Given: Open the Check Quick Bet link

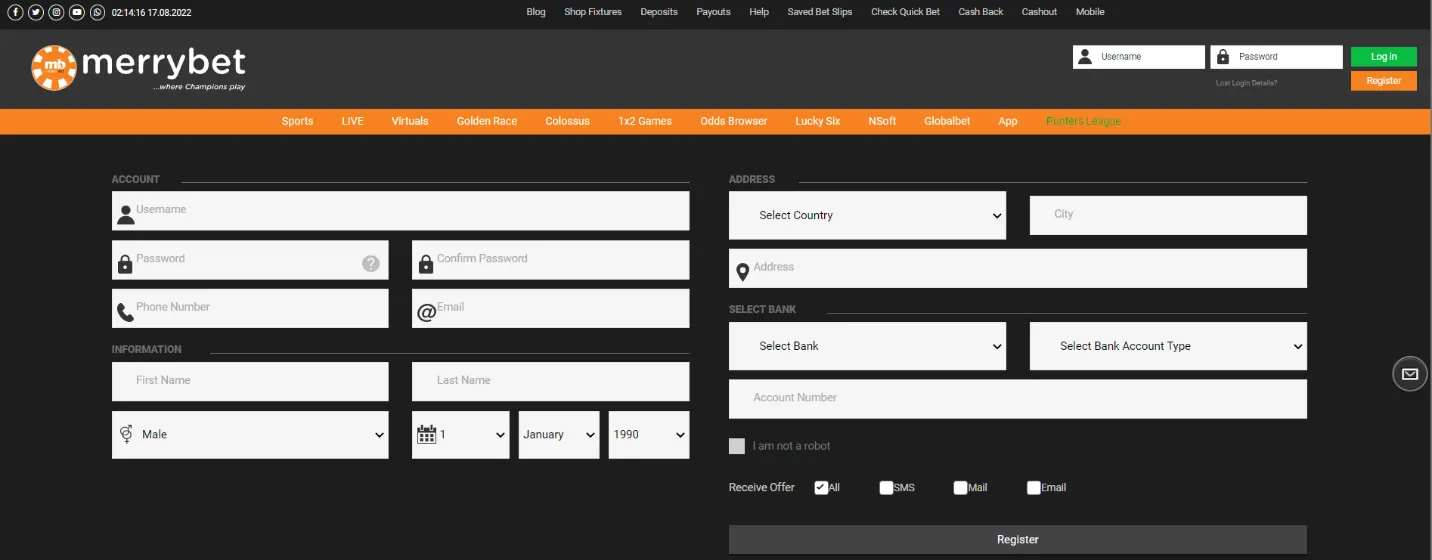Looking at the screenshot, I should coord(905,12).
